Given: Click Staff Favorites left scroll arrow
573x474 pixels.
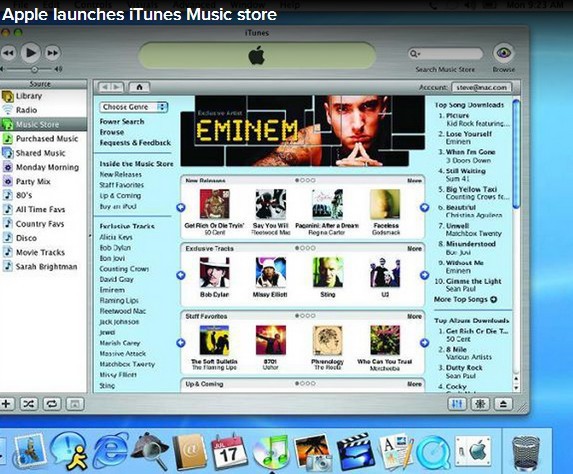Looking at the screenshot, I should pos(181,343).
